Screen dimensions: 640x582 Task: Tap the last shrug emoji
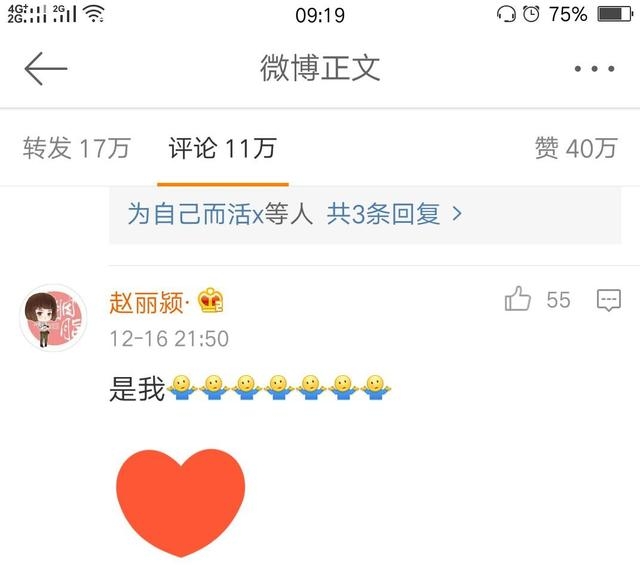(376, 387)
